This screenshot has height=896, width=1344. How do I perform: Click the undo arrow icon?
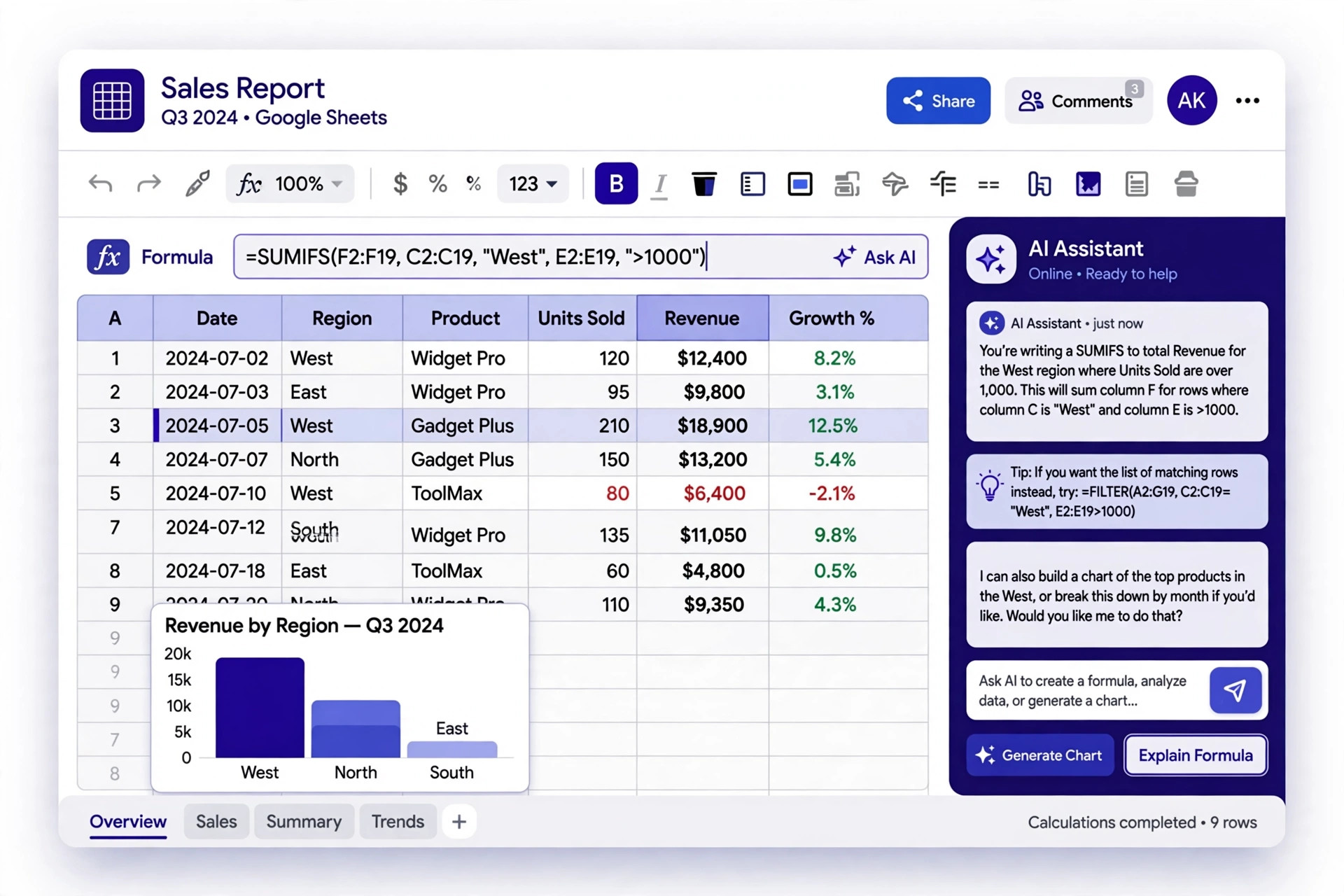point(101,184)
